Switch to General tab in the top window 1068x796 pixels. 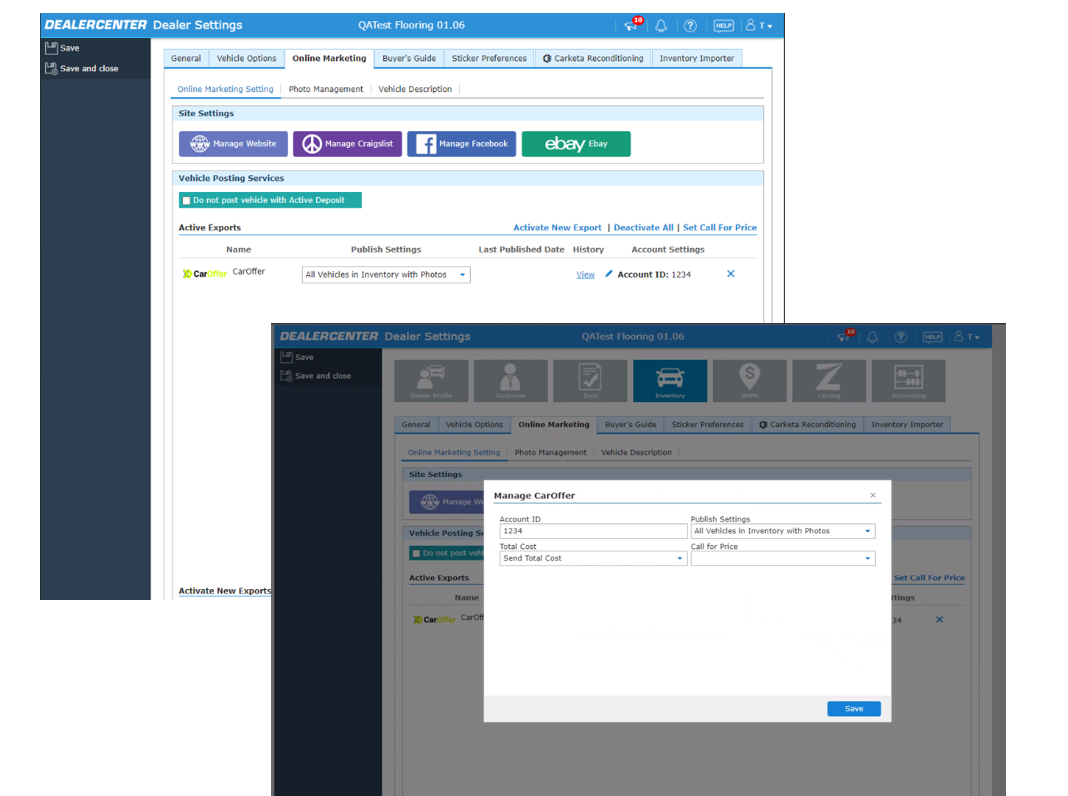(186, 59)
